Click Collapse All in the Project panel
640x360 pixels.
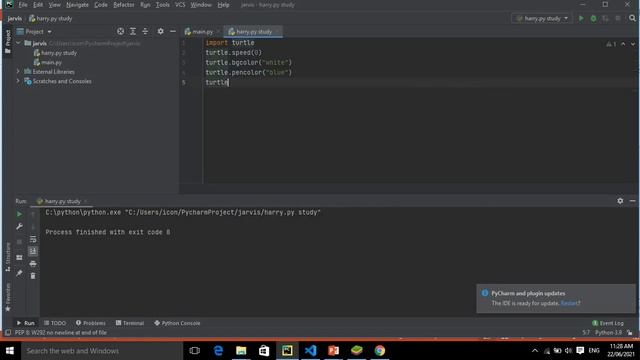(x=145, y=31)
